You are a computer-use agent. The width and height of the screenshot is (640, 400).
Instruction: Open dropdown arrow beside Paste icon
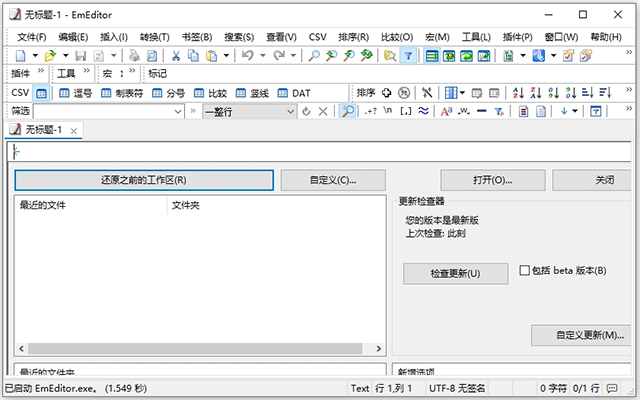226,56
